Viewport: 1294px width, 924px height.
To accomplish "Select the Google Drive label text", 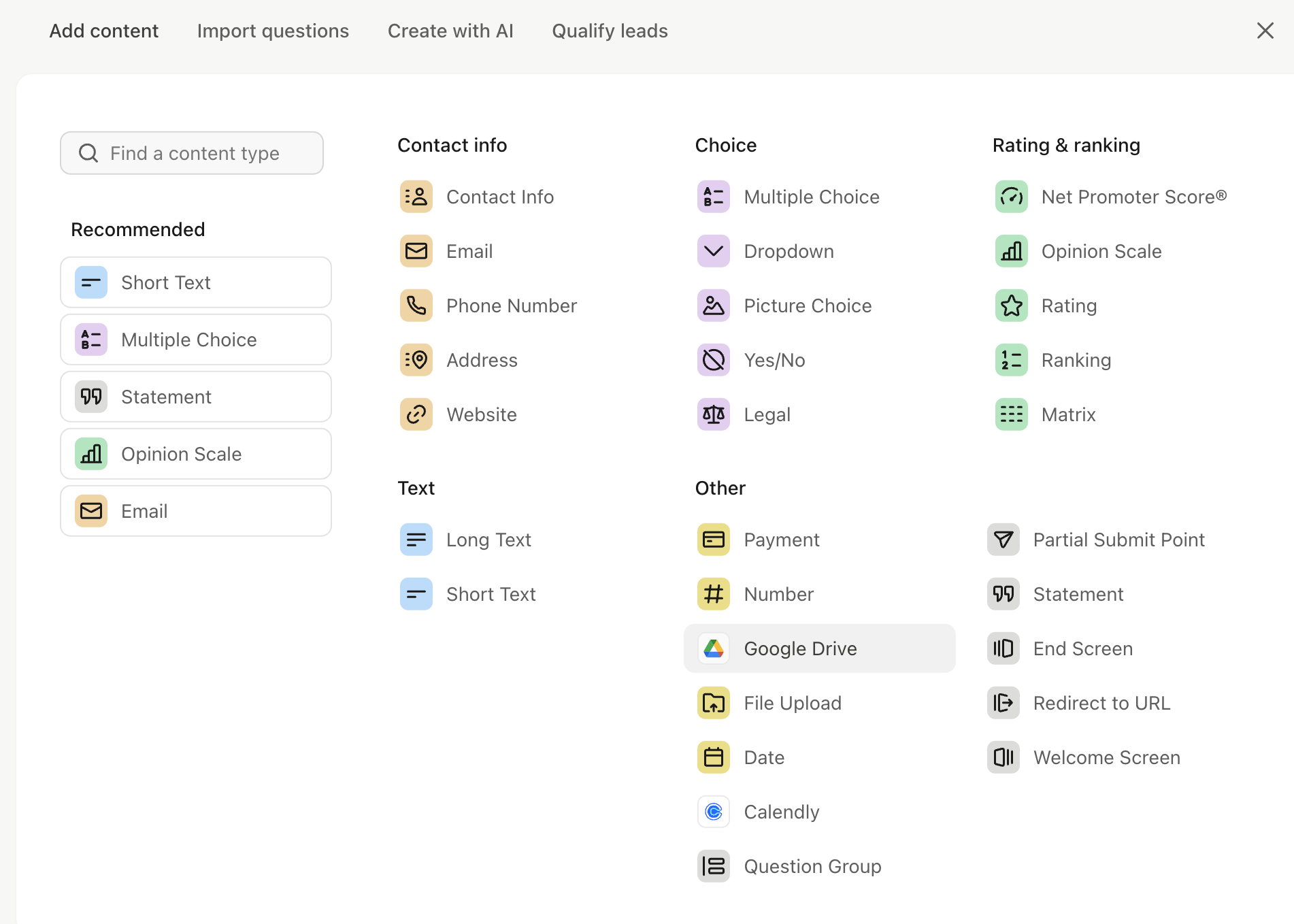I will click(800, 649).
